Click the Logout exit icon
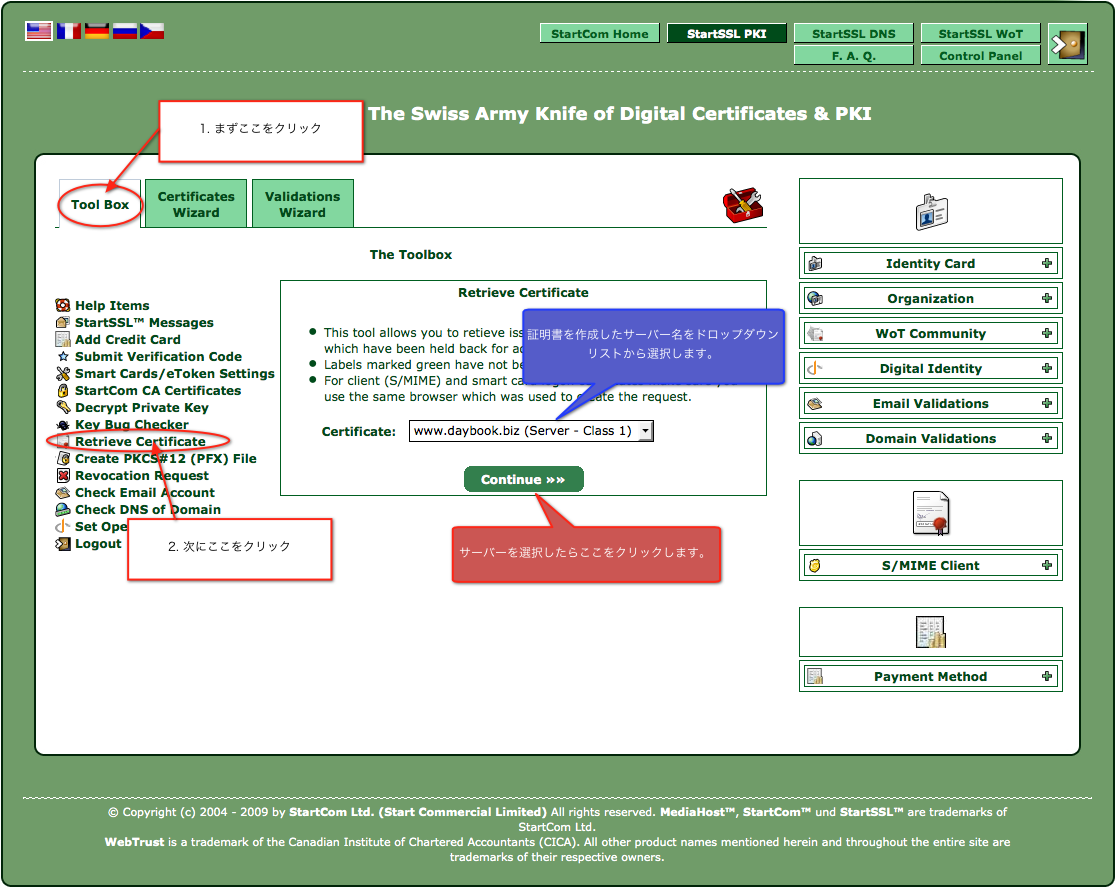Image resolution: width=1116 pixels, height=888 pixels. pos(63,544)
